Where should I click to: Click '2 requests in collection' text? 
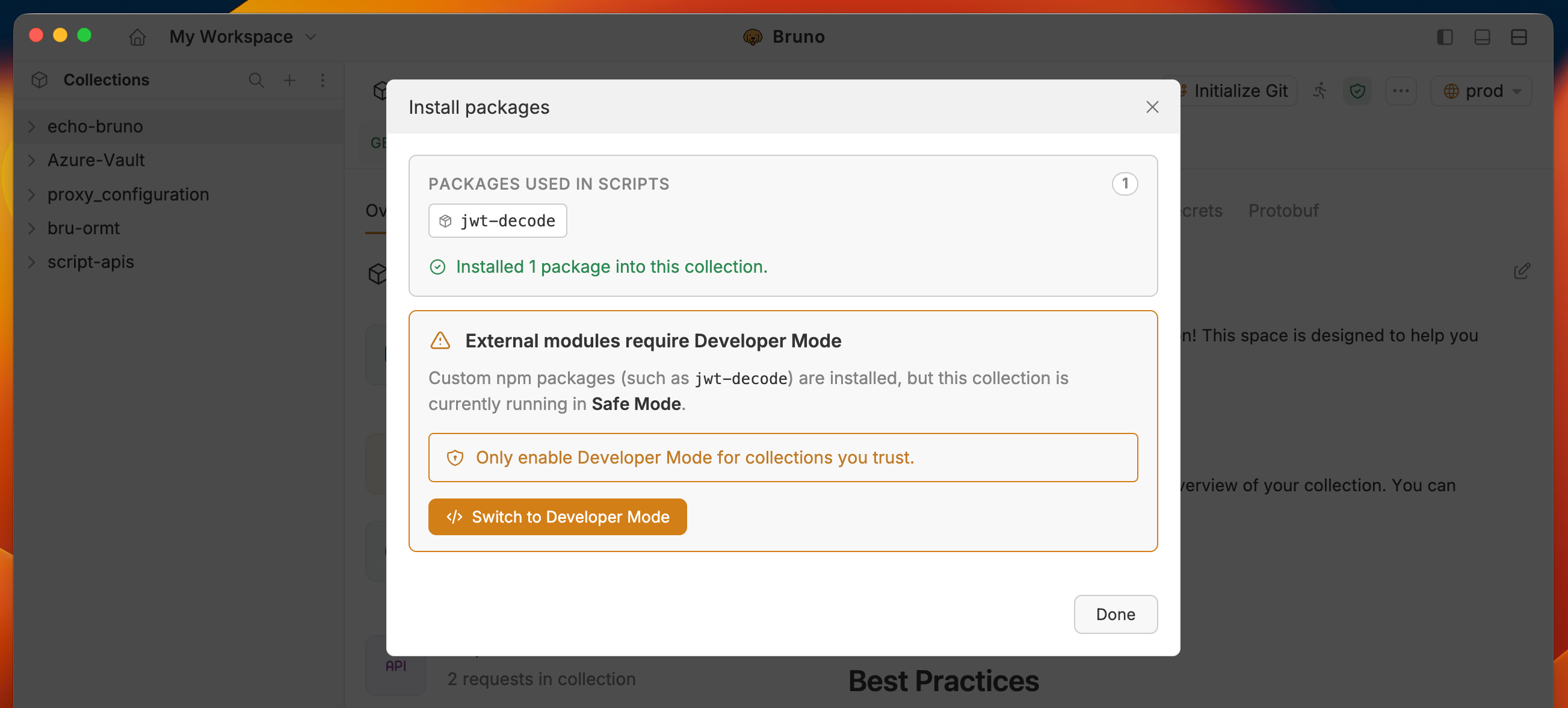[541, 678]
